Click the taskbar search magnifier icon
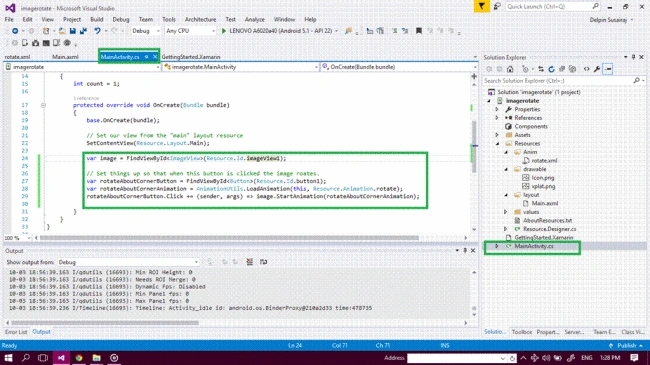 26,358
